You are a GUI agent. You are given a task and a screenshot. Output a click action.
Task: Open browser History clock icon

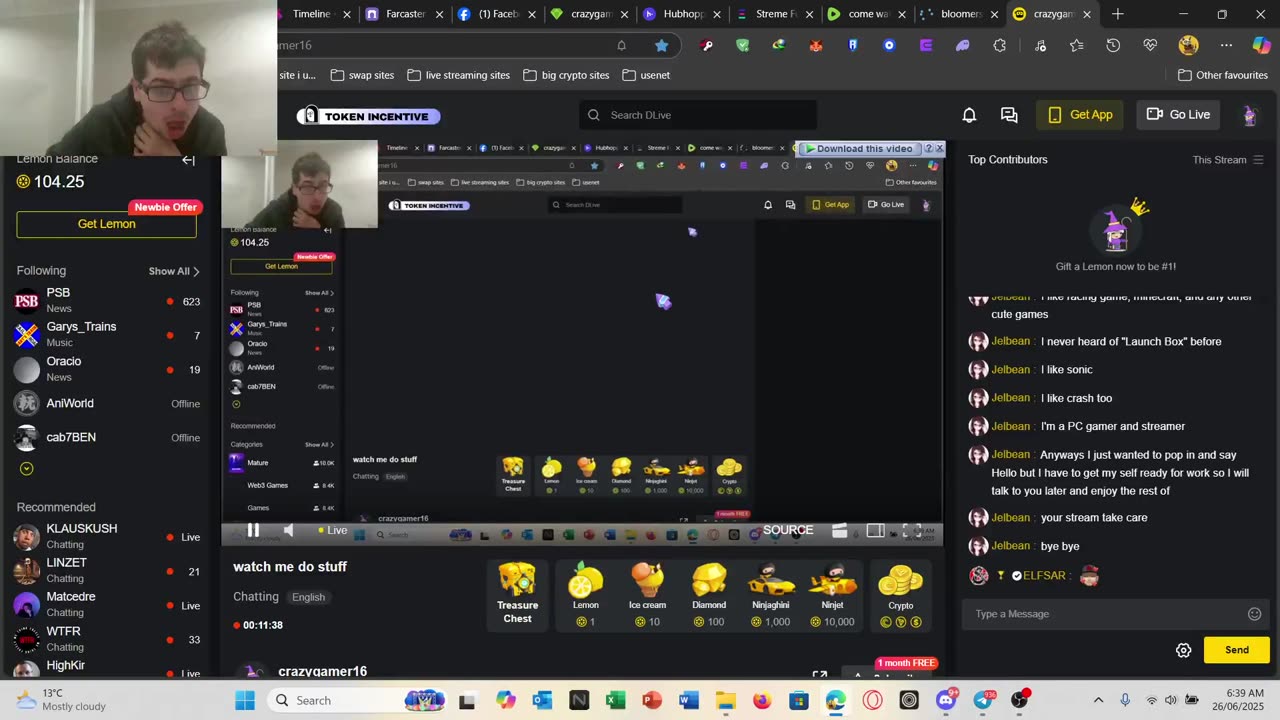[x=1113, y=45]
